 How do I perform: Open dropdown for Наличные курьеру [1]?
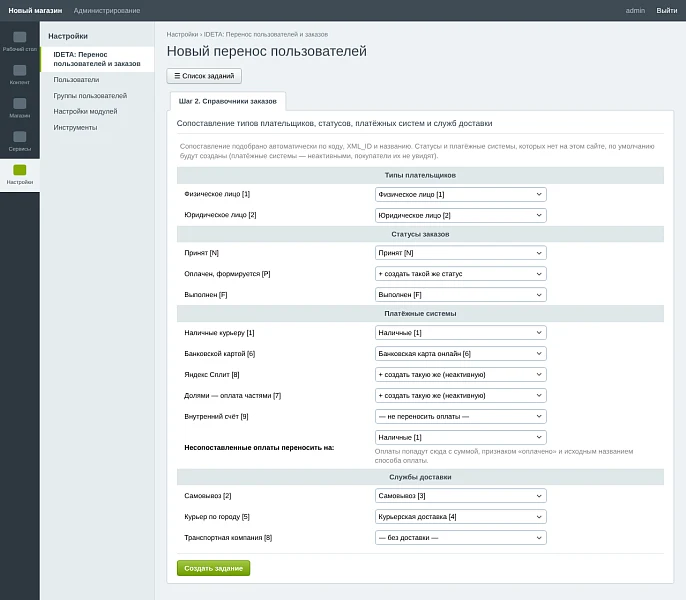click(x=460, y=333)
